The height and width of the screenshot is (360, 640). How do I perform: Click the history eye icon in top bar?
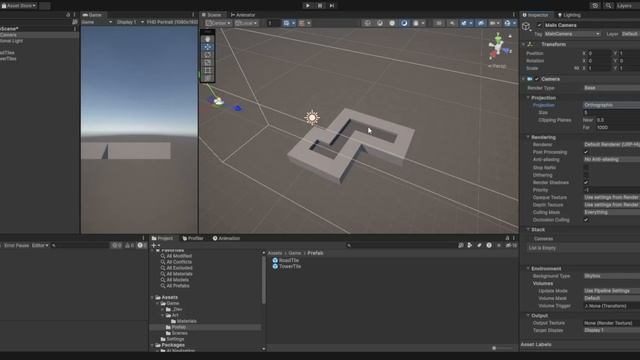[595, 6]
